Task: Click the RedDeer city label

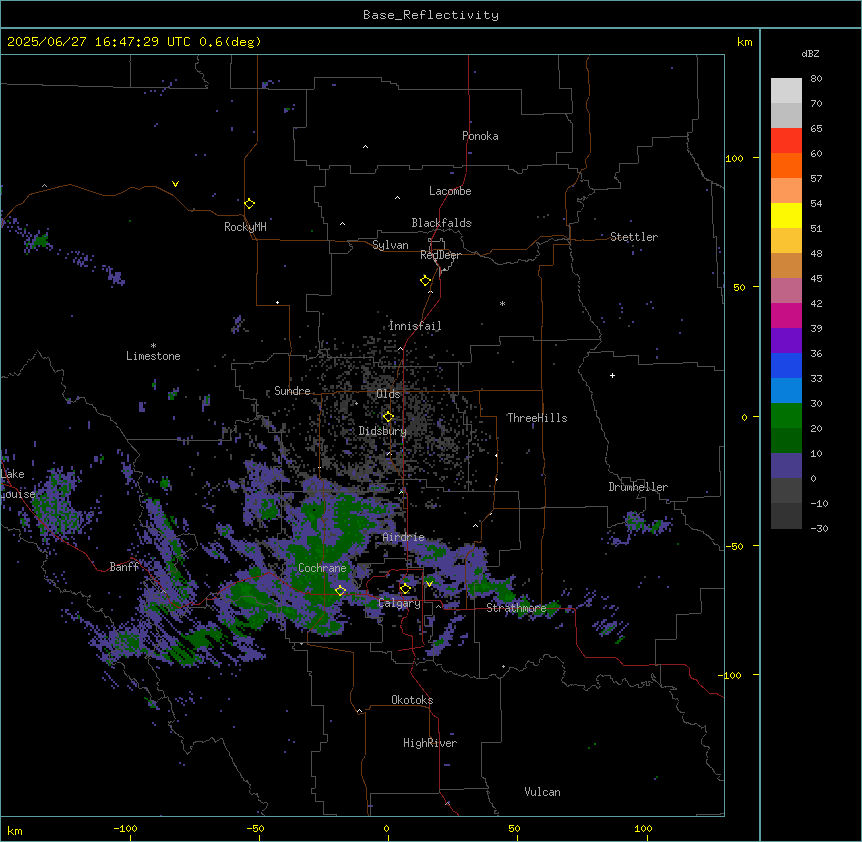Action: coord(440,255)
